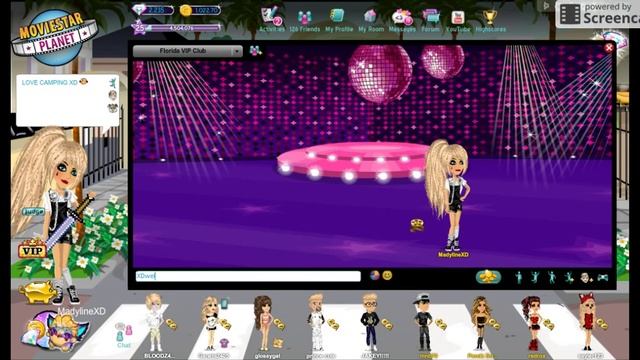Select the glossygal avatar in bottom row
This screenshot has width=640, height=360.
(x=264, y=323)
